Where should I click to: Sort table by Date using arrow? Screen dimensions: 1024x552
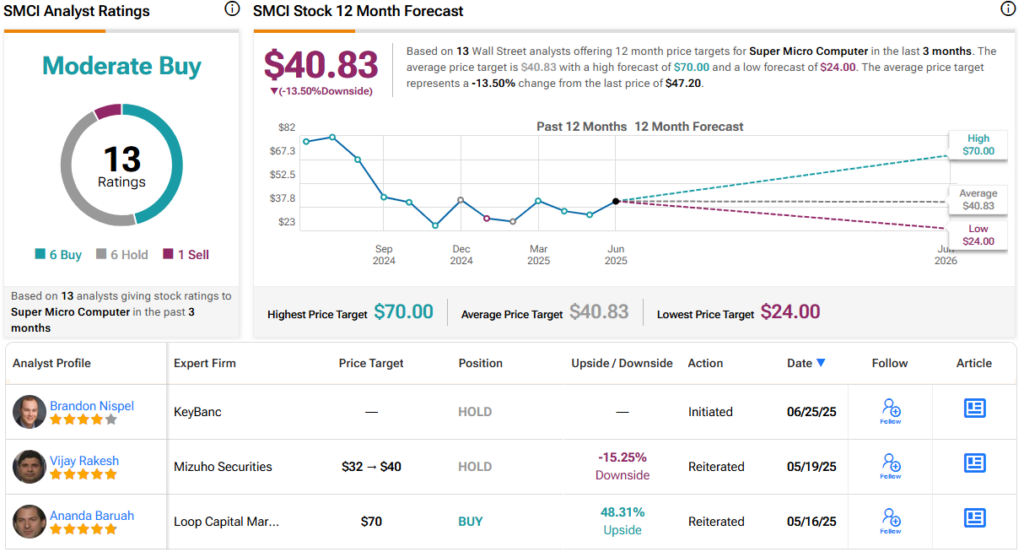click(821, 363)
